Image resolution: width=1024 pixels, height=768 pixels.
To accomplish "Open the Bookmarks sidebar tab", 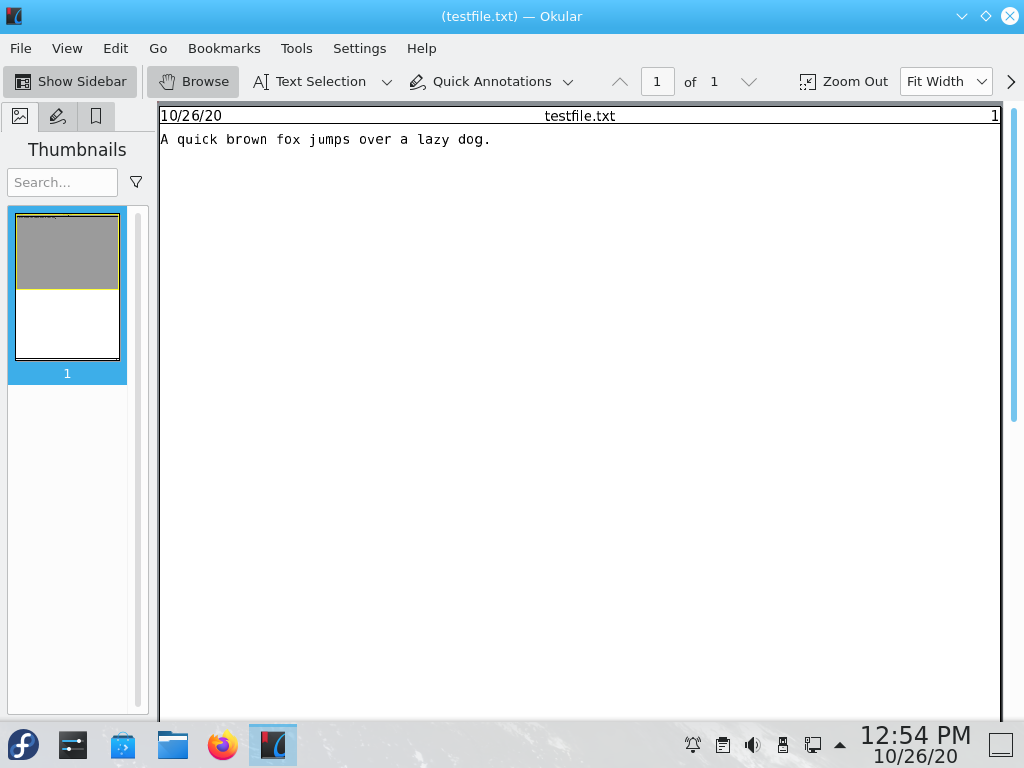I will 96,116.
